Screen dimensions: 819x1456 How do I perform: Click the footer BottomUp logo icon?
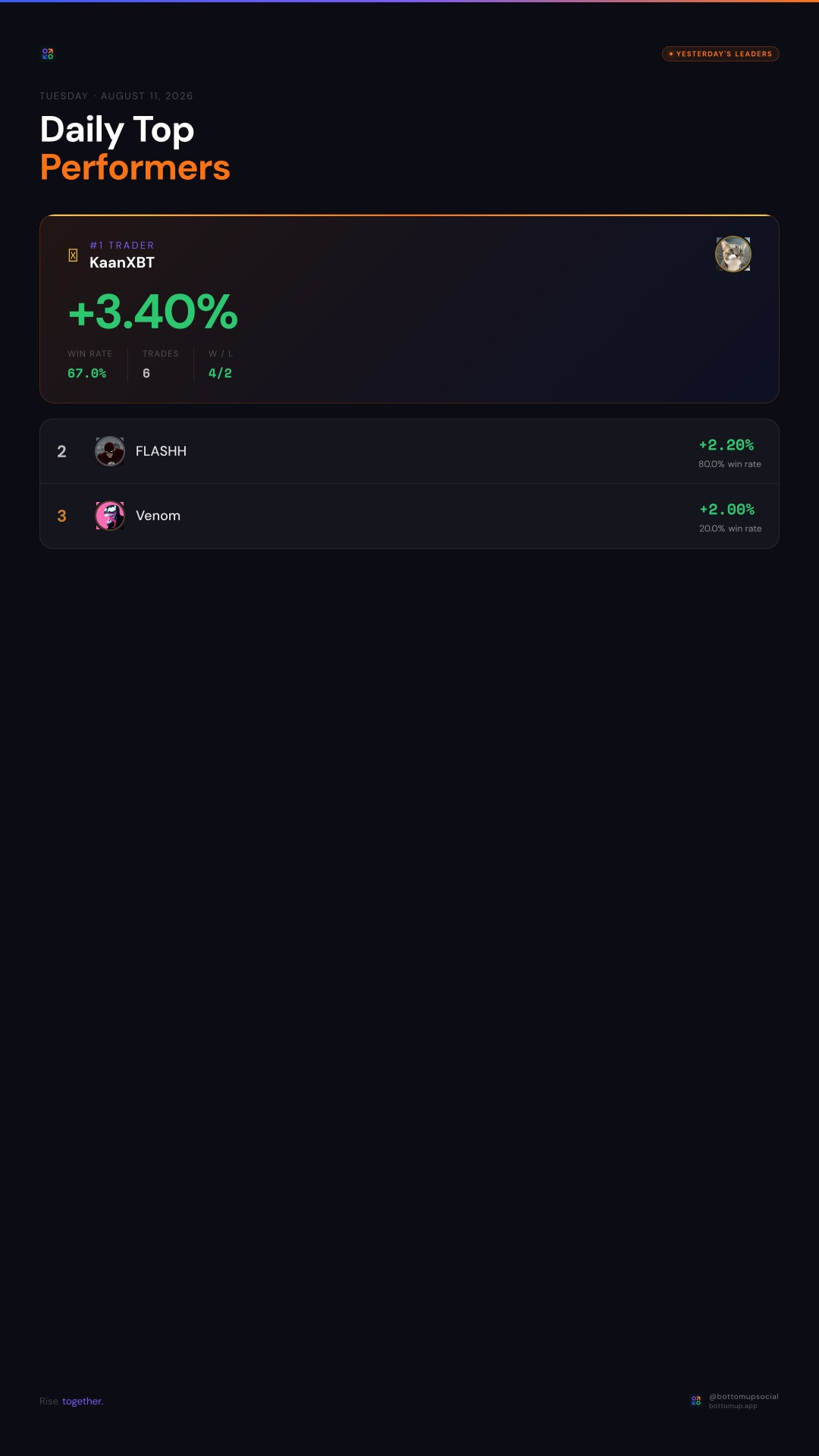[696, 1401]
